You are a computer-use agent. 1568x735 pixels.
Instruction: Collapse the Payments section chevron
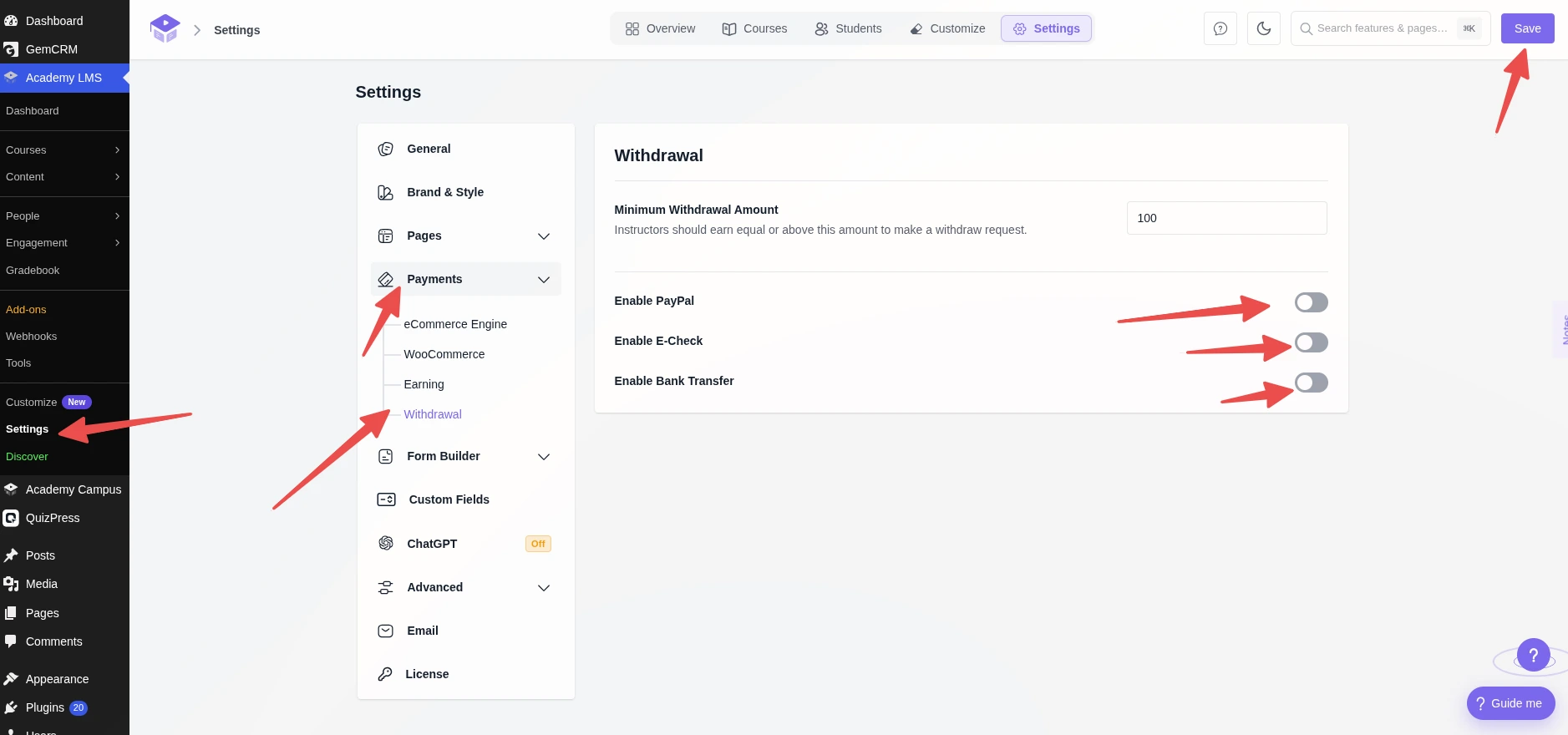[x=544, y=280]
